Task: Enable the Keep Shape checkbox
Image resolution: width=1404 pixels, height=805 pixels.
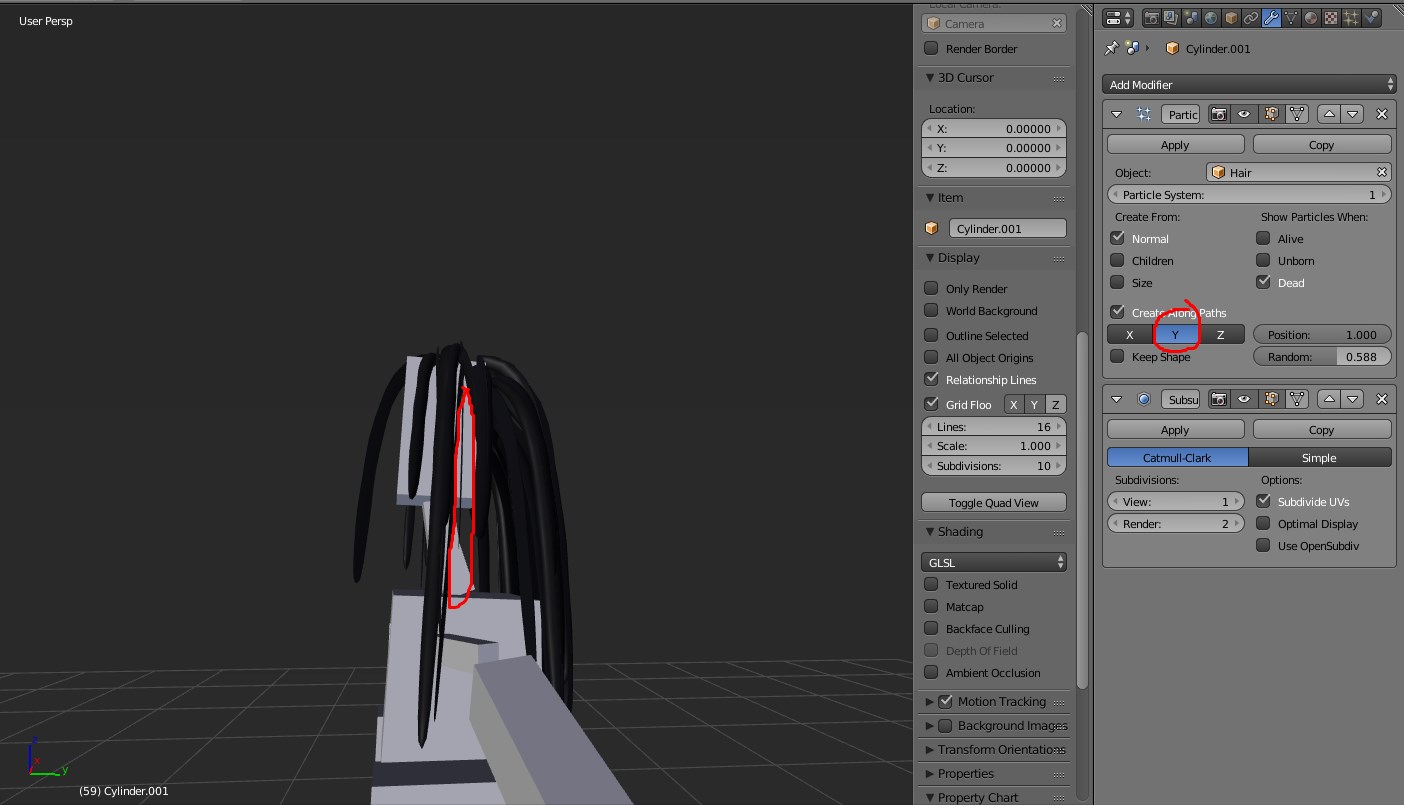Action: tap(1118, 356)
